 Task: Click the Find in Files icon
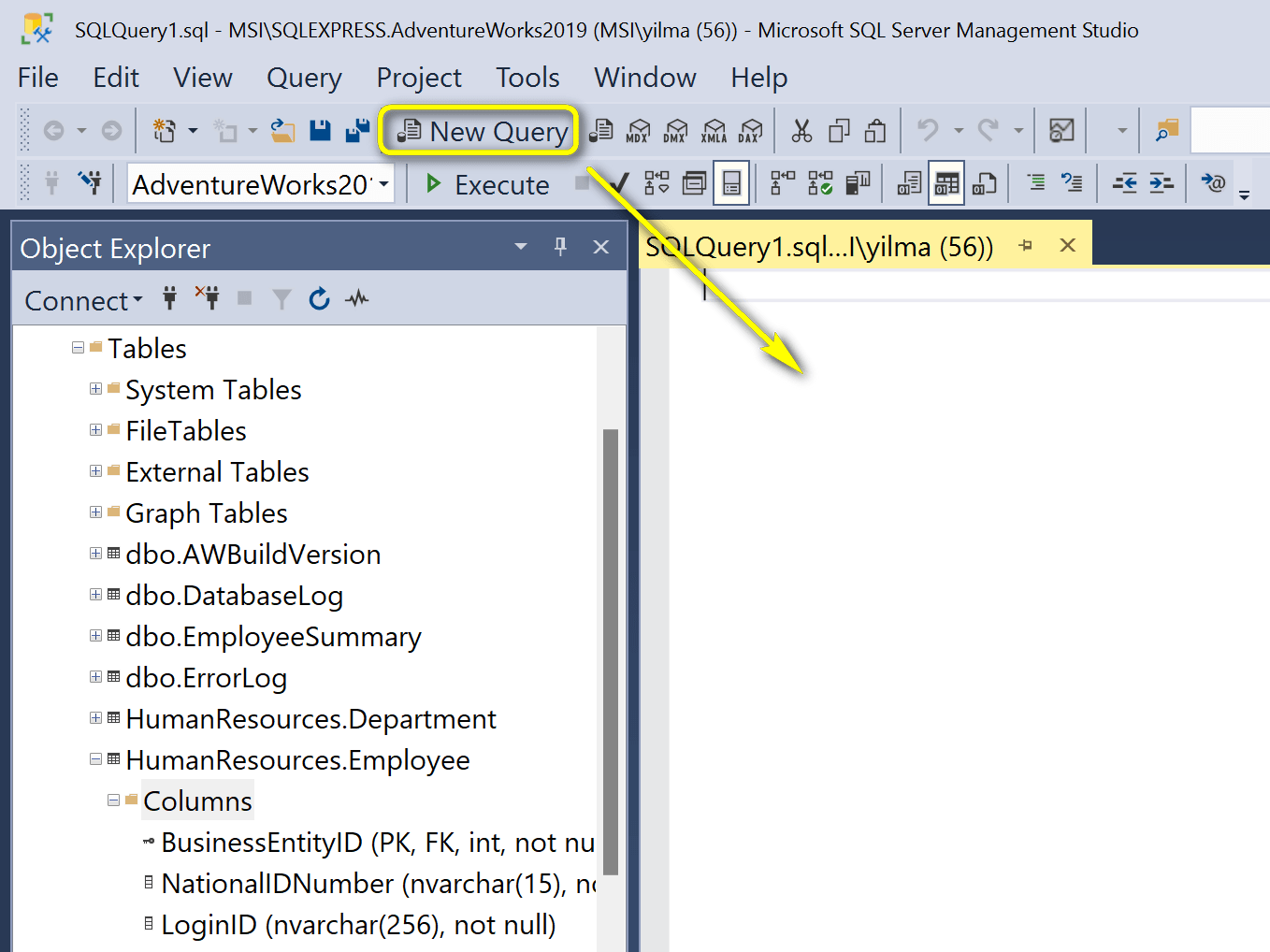(1166, 131)
